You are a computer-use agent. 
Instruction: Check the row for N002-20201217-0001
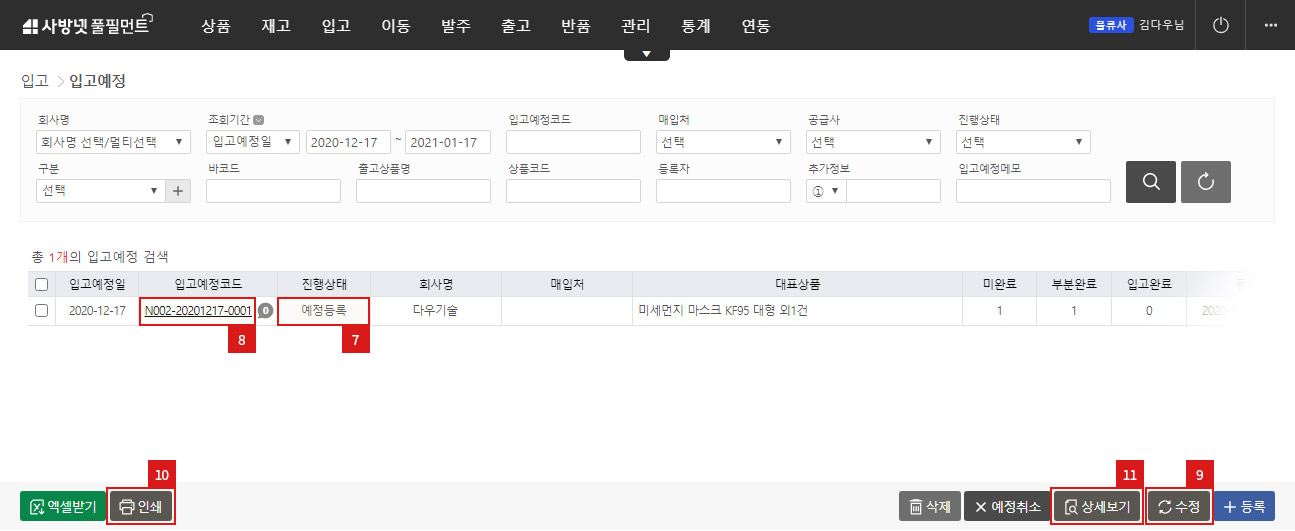(41, 311)
